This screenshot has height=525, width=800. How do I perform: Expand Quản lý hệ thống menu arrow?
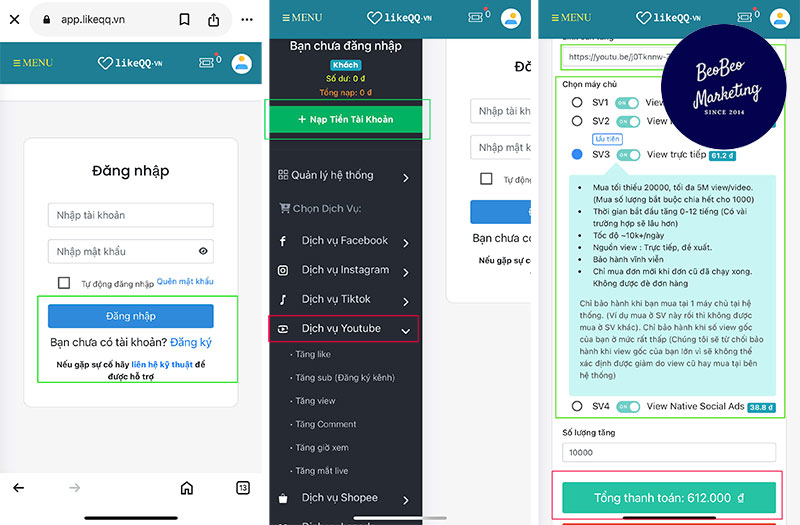[406, 178]
